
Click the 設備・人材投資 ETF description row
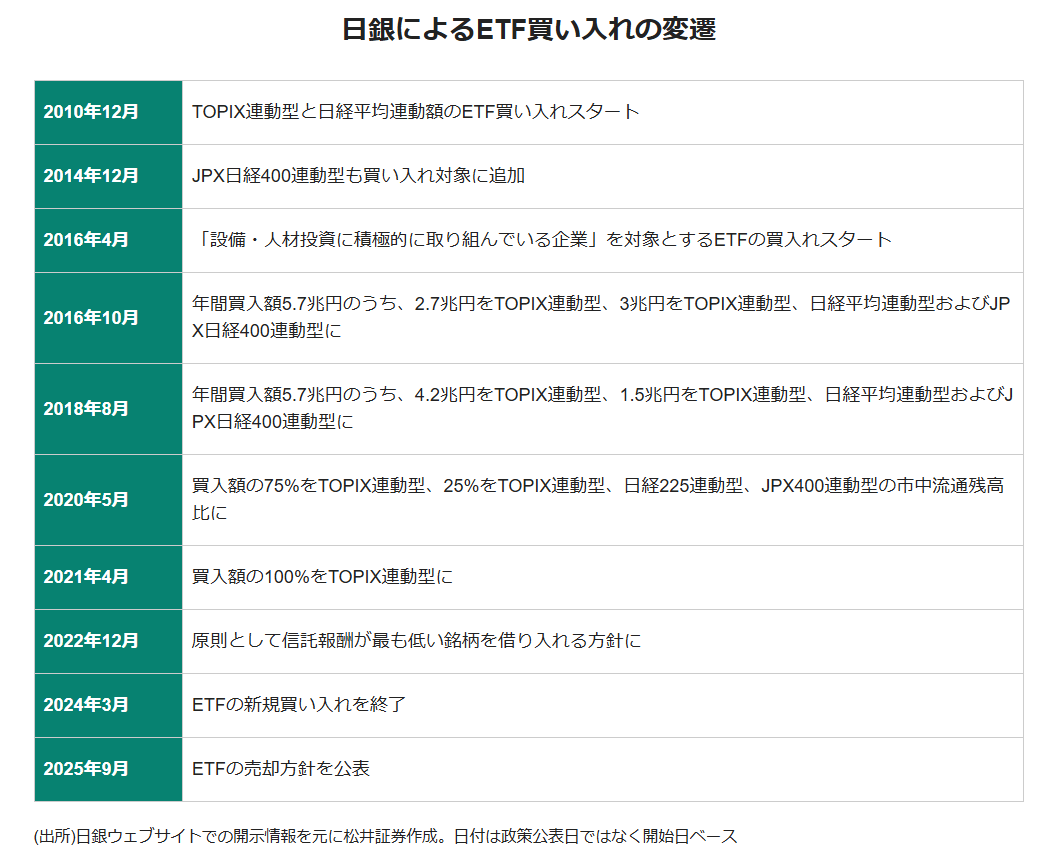coord(541,240)
